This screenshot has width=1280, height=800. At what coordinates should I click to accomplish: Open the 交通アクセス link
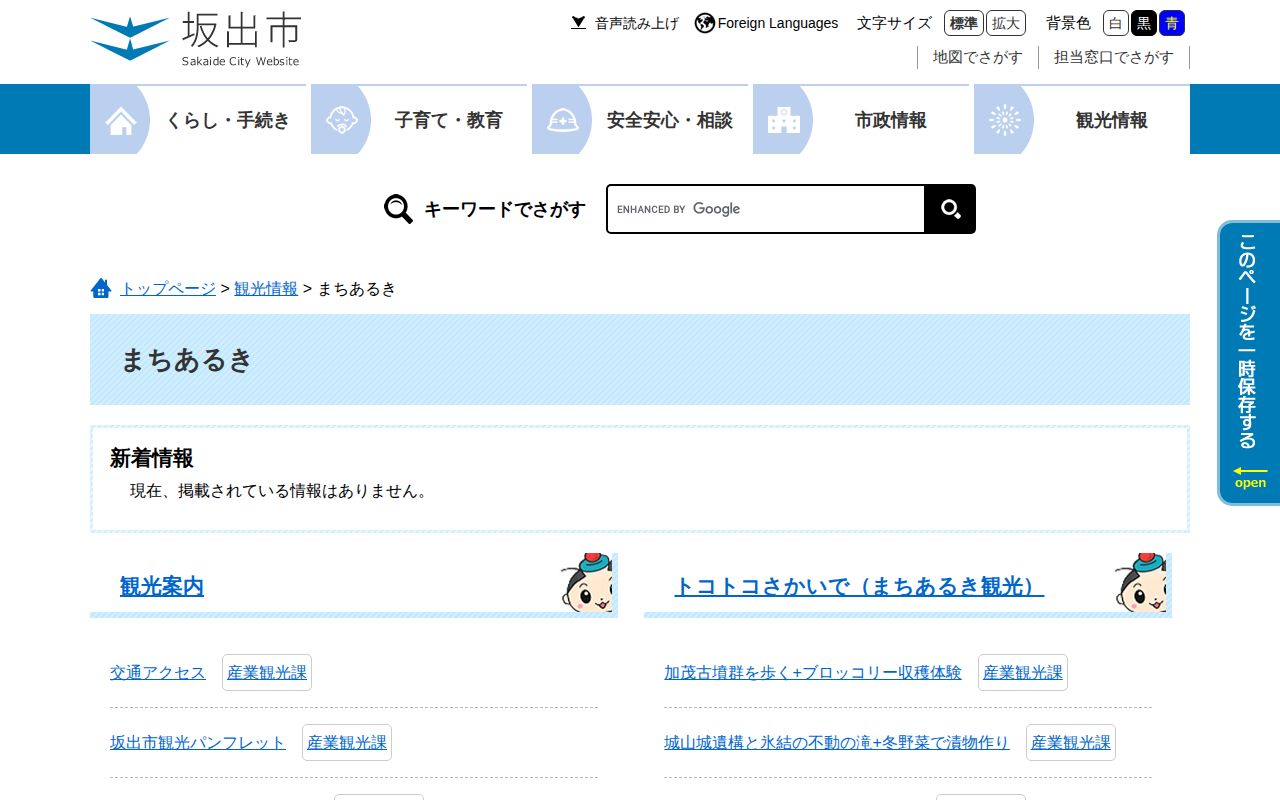(x=158, y=672)
